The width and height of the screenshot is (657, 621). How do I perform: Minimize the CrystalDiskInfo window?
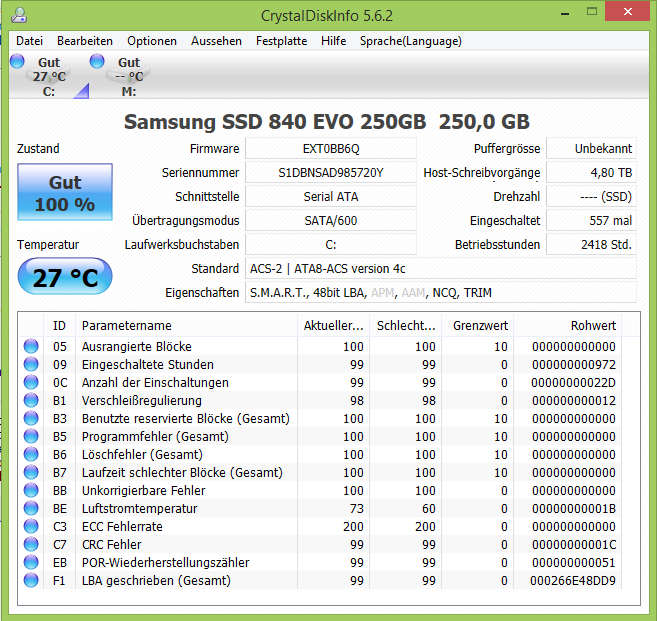(565, 13)
